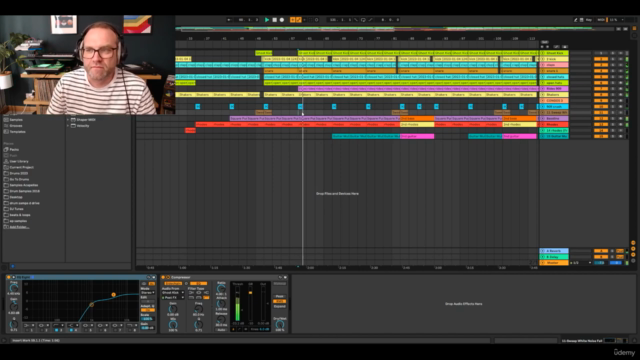Viewport: 640px width, 360px height.
Task: Select RMS mode in Compressor
Action: (280, 301)
